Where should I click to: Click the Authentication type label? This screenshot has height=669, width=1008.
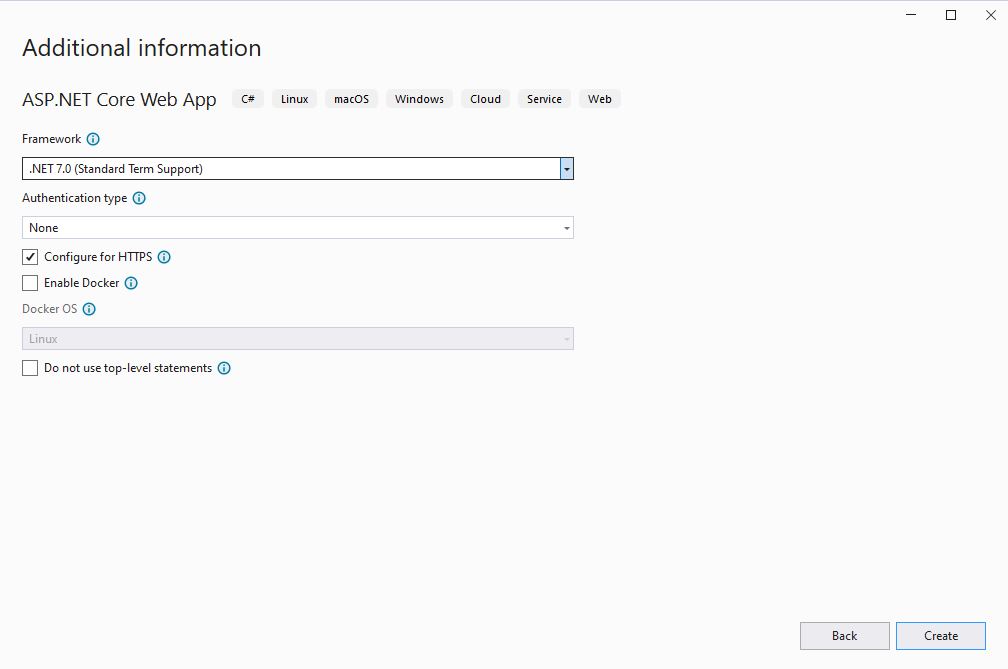click(75, 198)
